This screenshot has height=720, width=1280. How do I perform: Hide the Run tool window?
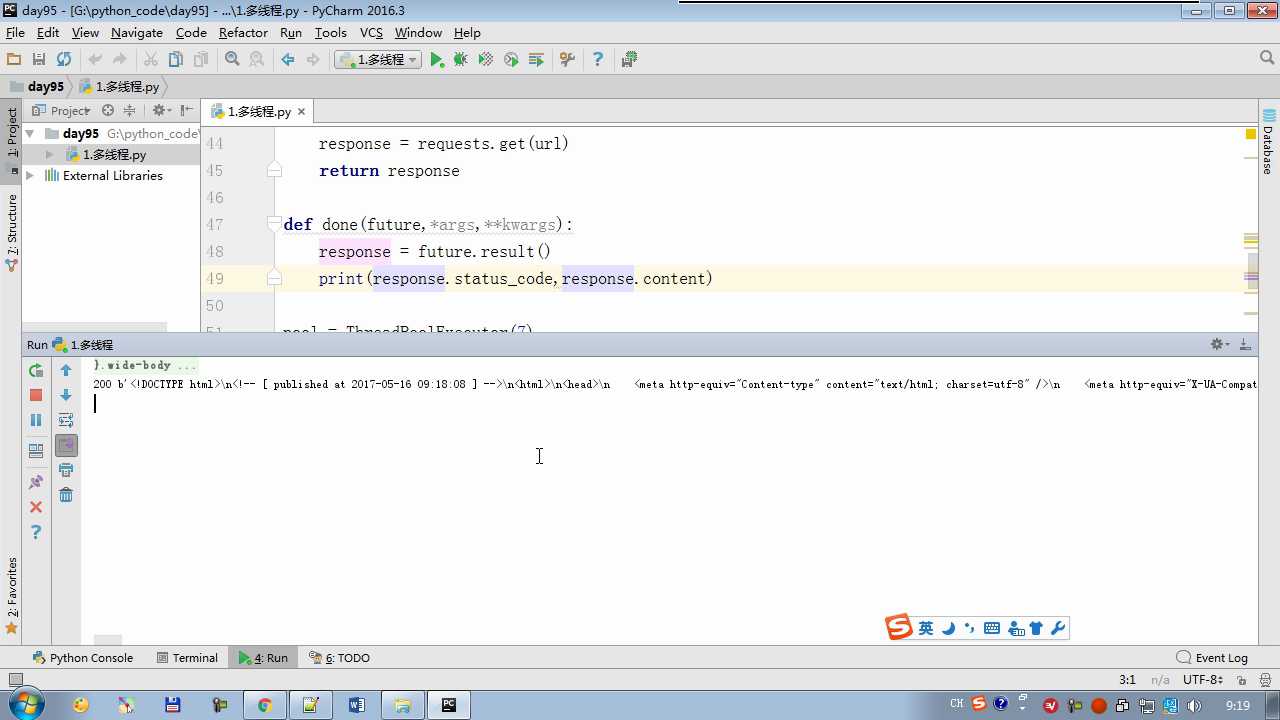pos(1245,344)
